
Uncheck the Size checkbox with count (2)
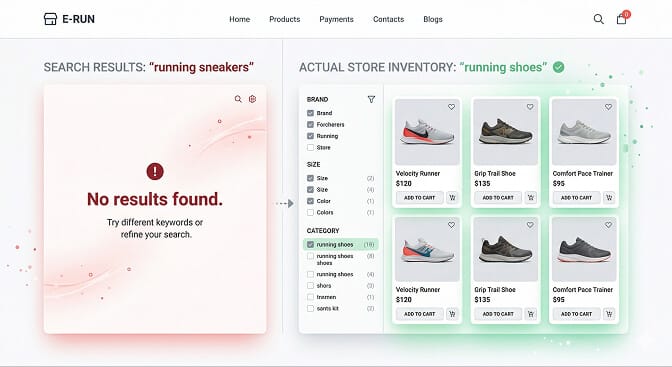tap(310, 178)
